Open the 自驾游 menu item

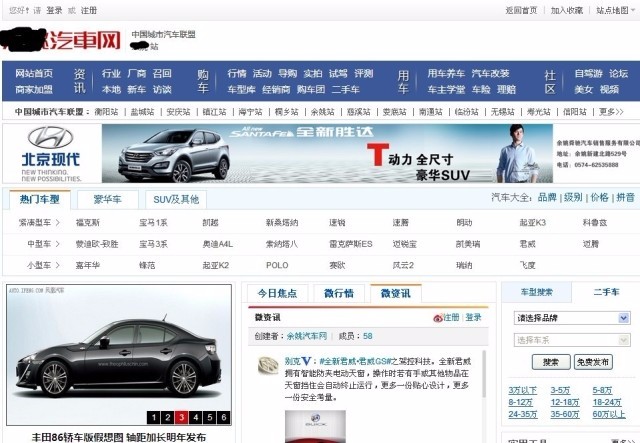(x=588, y=73)
